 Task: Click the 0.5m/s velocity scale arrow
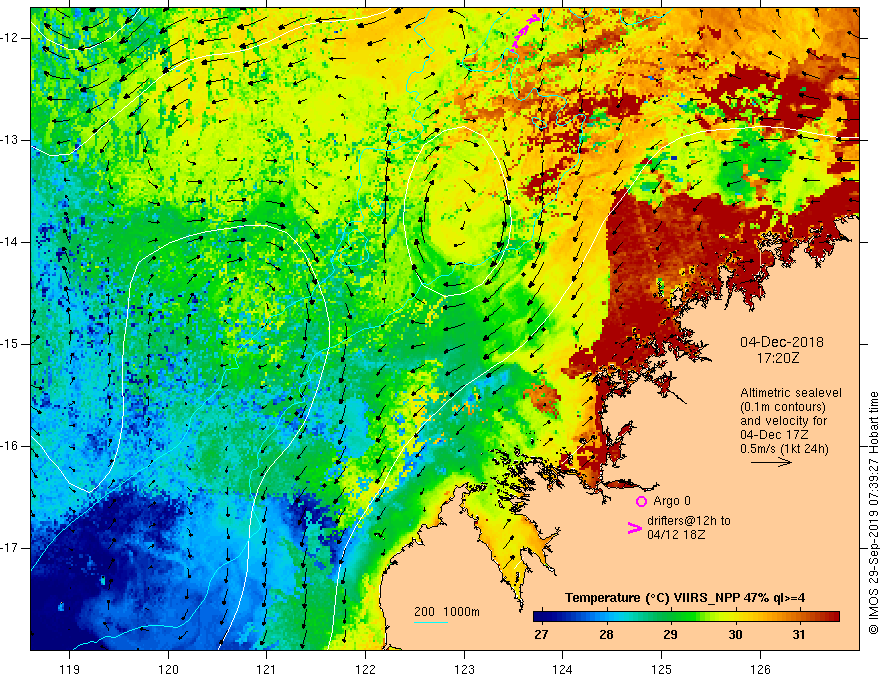pyautogui.click(x=771, y=462)
